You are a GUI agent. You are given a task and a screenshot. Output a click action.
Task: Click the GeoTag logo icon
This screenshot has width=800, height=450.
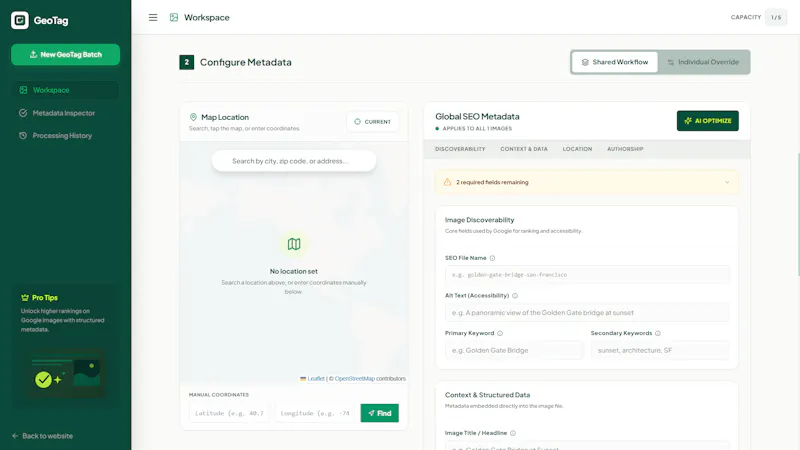pyautogui.click(x=20, y=20)
